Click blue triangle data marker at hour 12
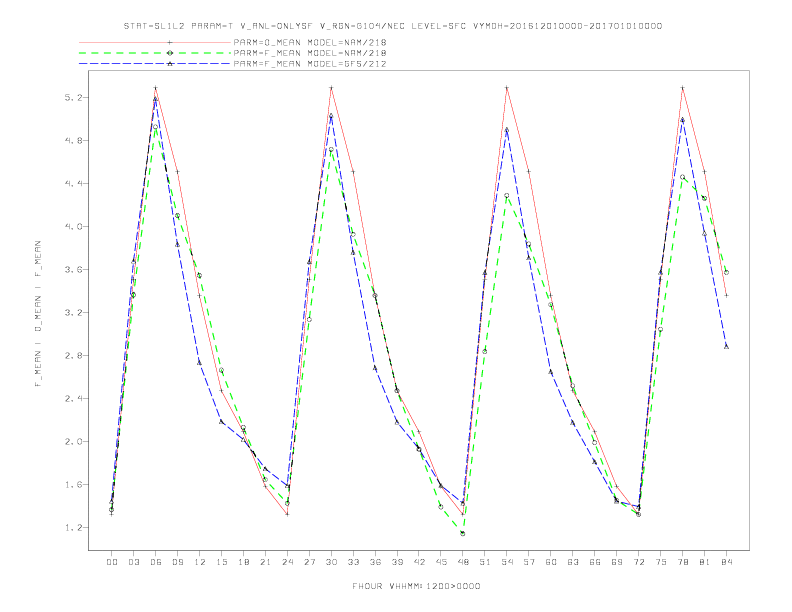 pos(199,363)
